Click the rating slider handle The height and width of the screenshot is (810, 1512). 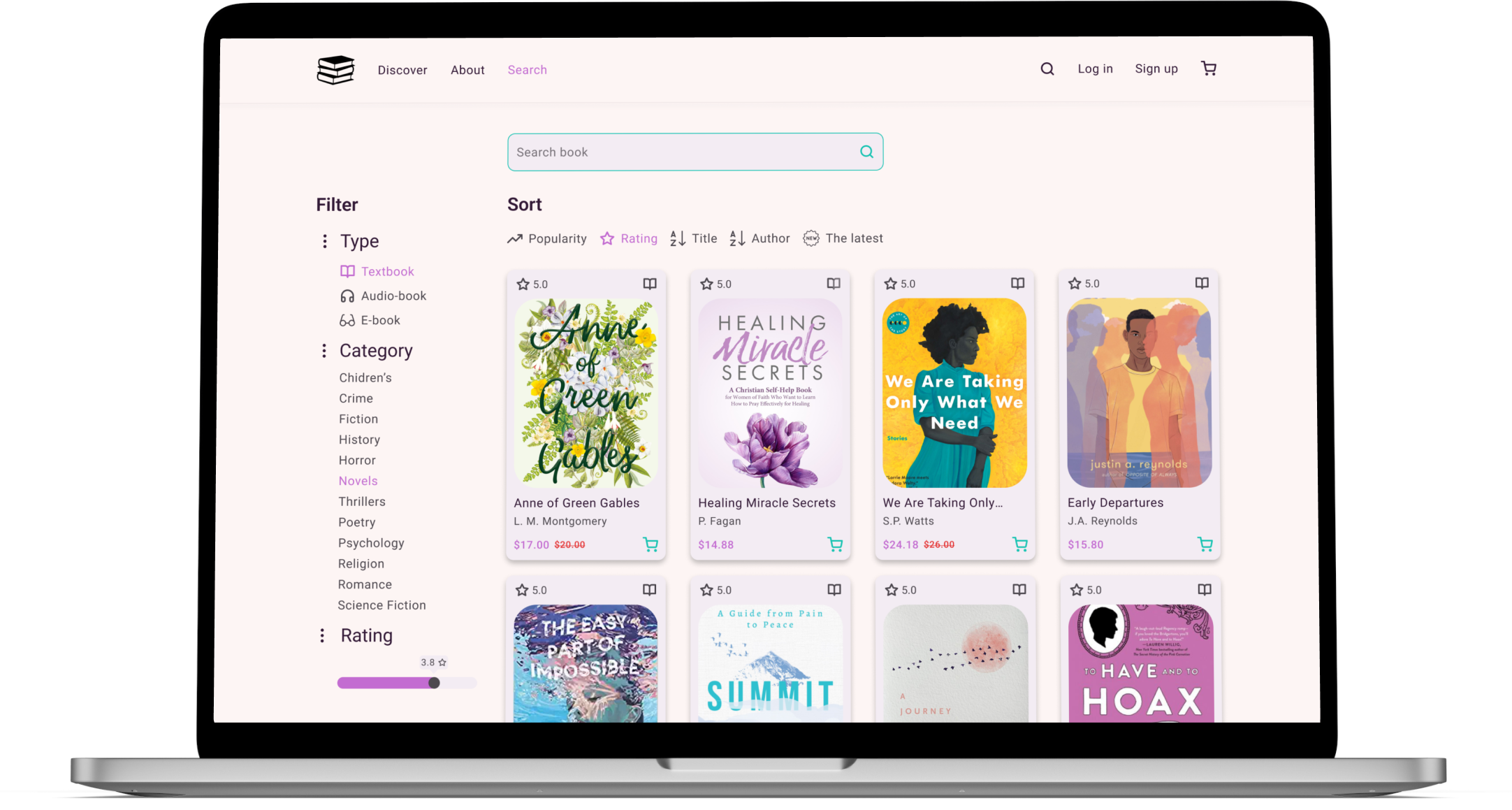(434, 683)
